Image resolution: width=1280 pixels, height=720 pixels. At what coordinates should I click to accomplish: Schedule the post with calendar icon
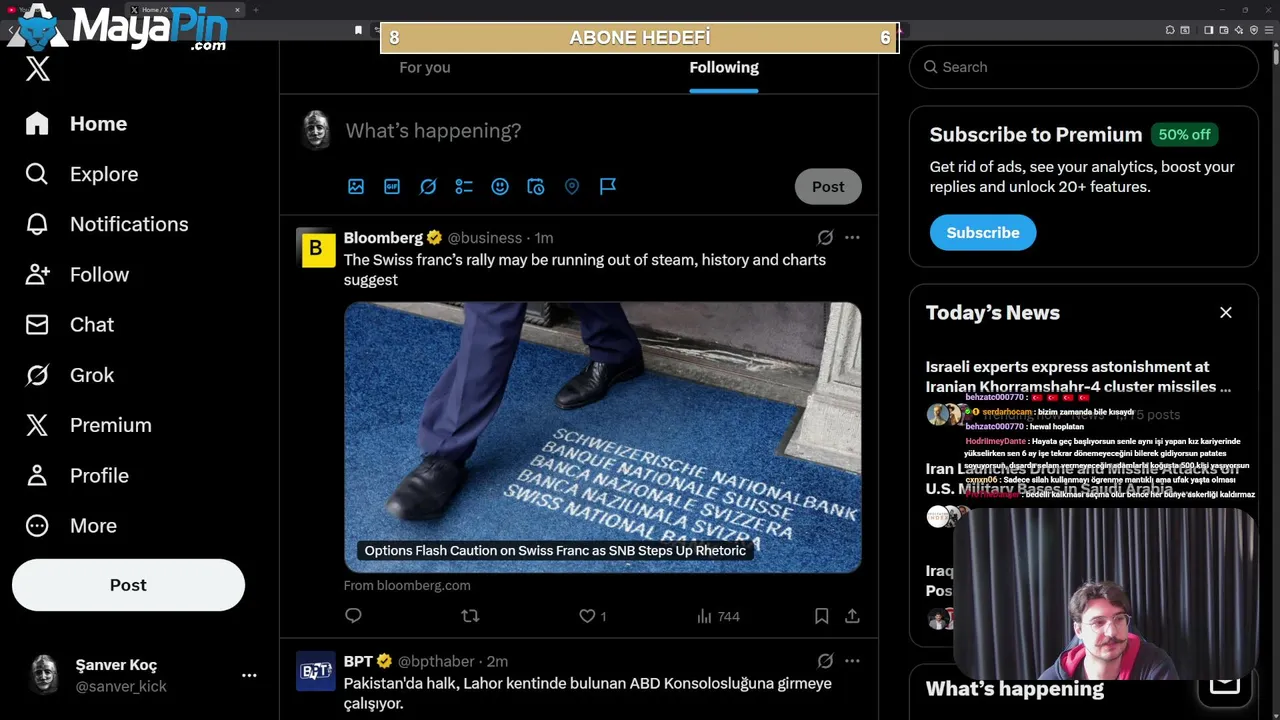pyautogui.click(x=536, y=186)
